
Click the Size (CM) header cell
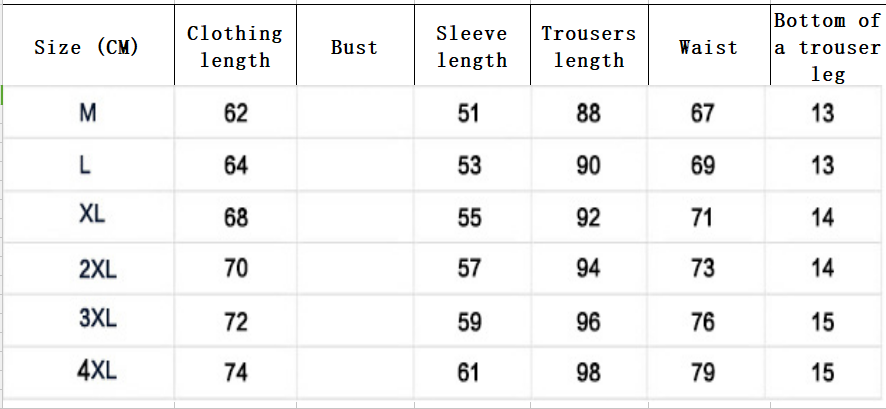(87, 47)
